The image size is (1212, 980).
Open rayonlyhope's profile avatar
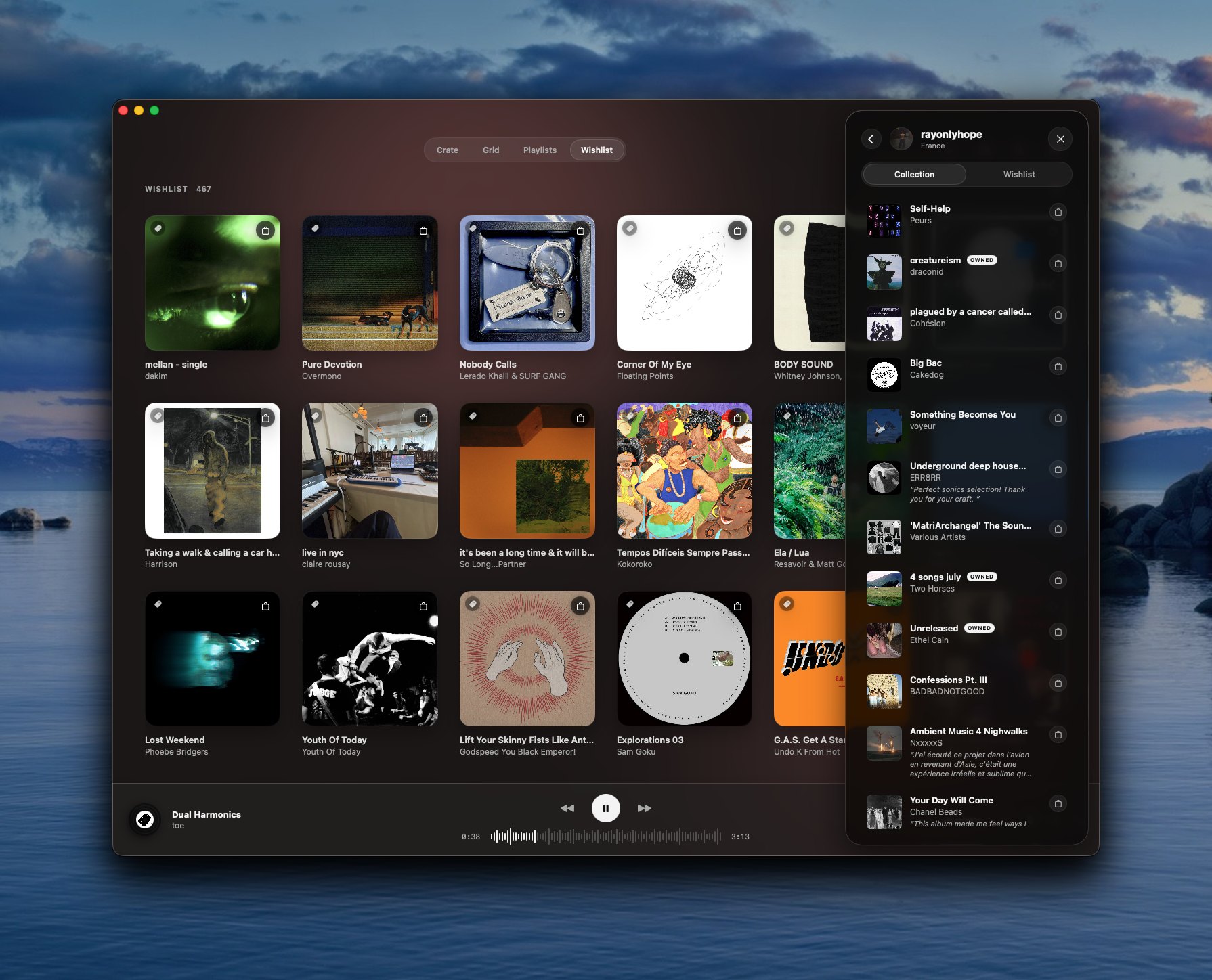tap(901, 139)
